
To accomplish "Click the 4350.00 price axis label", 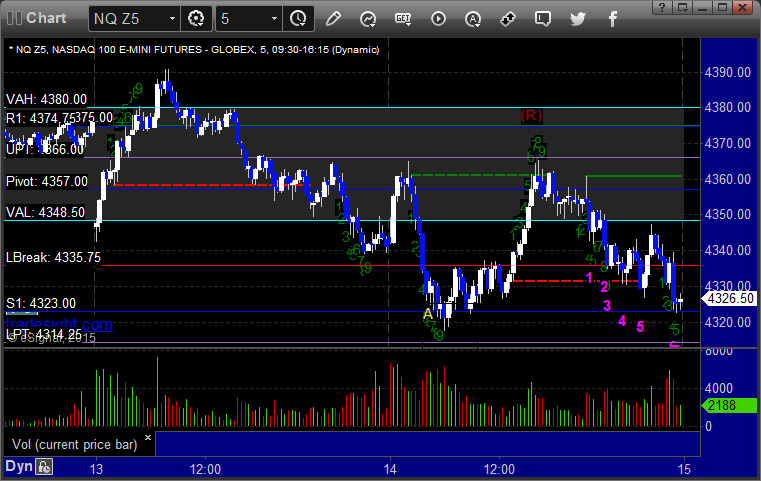I will (728, 214).
